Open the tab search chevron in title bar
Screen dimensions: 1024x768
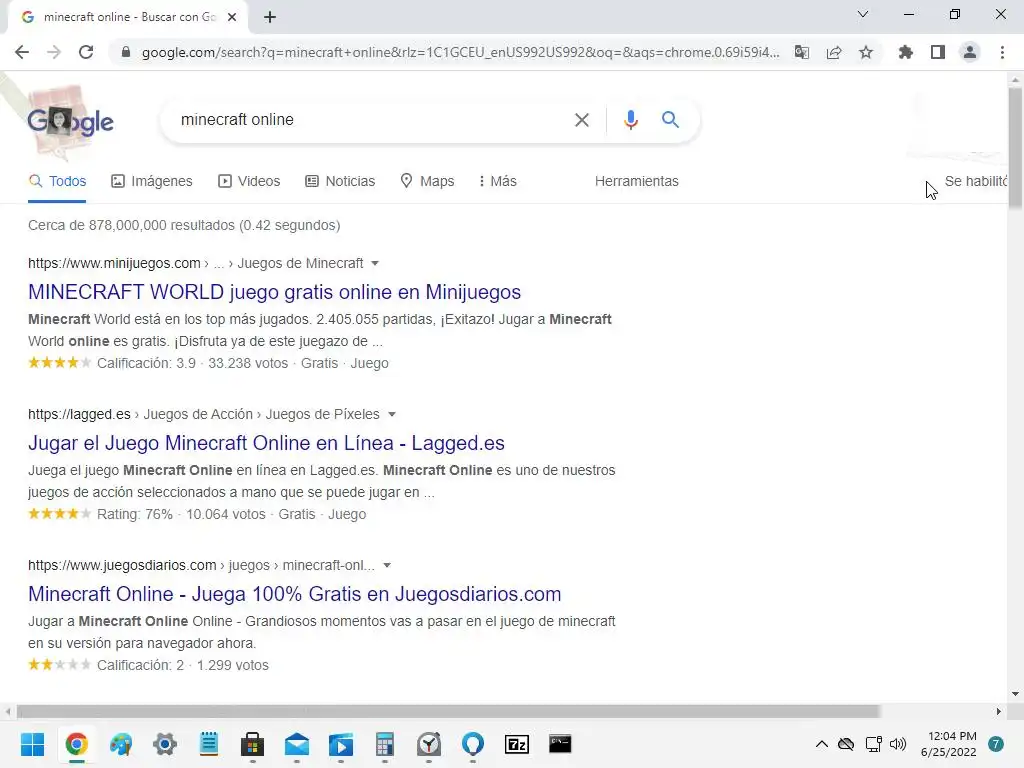(x=863, y=14)
